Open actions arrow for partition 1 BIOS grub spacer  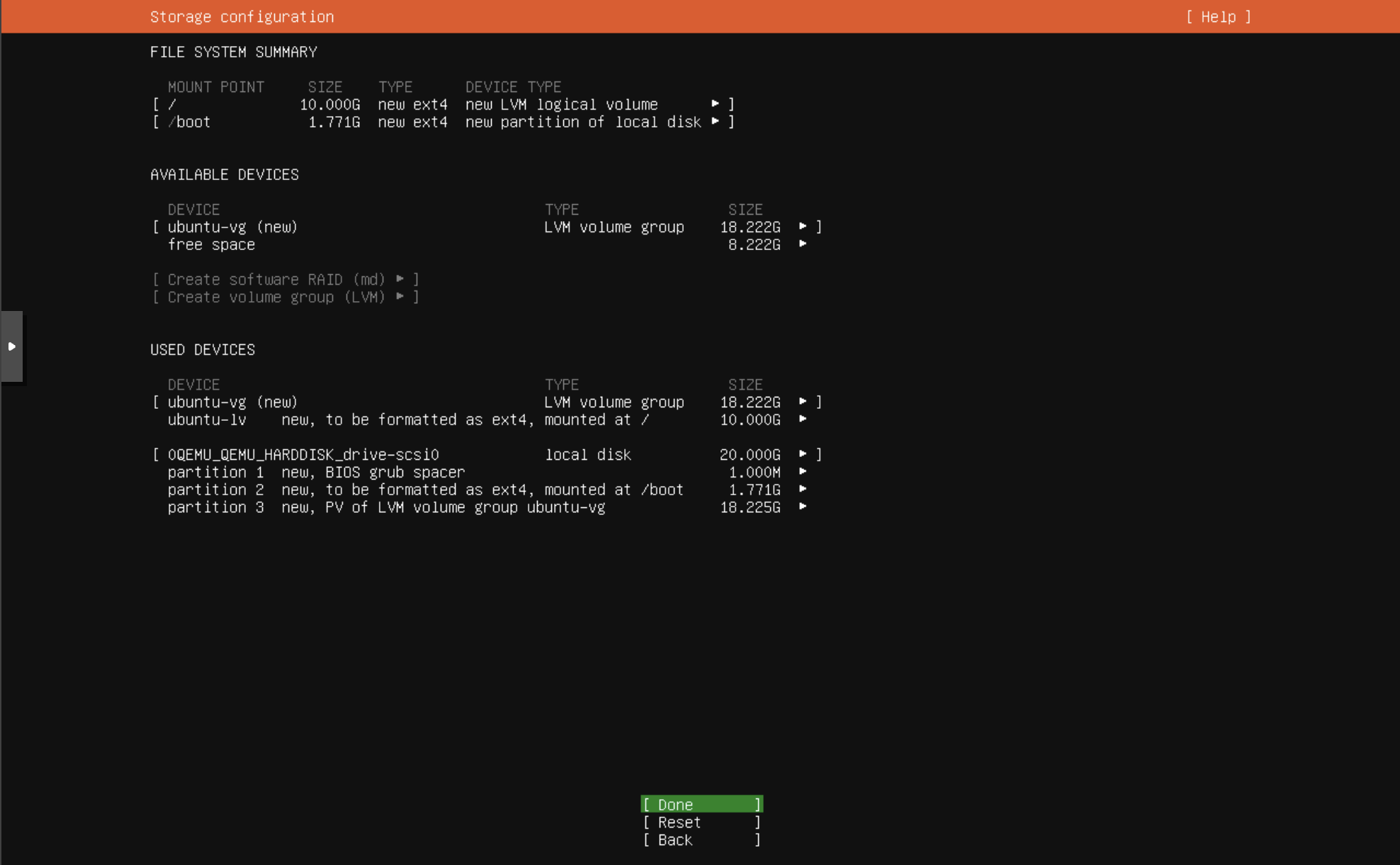[x=803, y=471]
